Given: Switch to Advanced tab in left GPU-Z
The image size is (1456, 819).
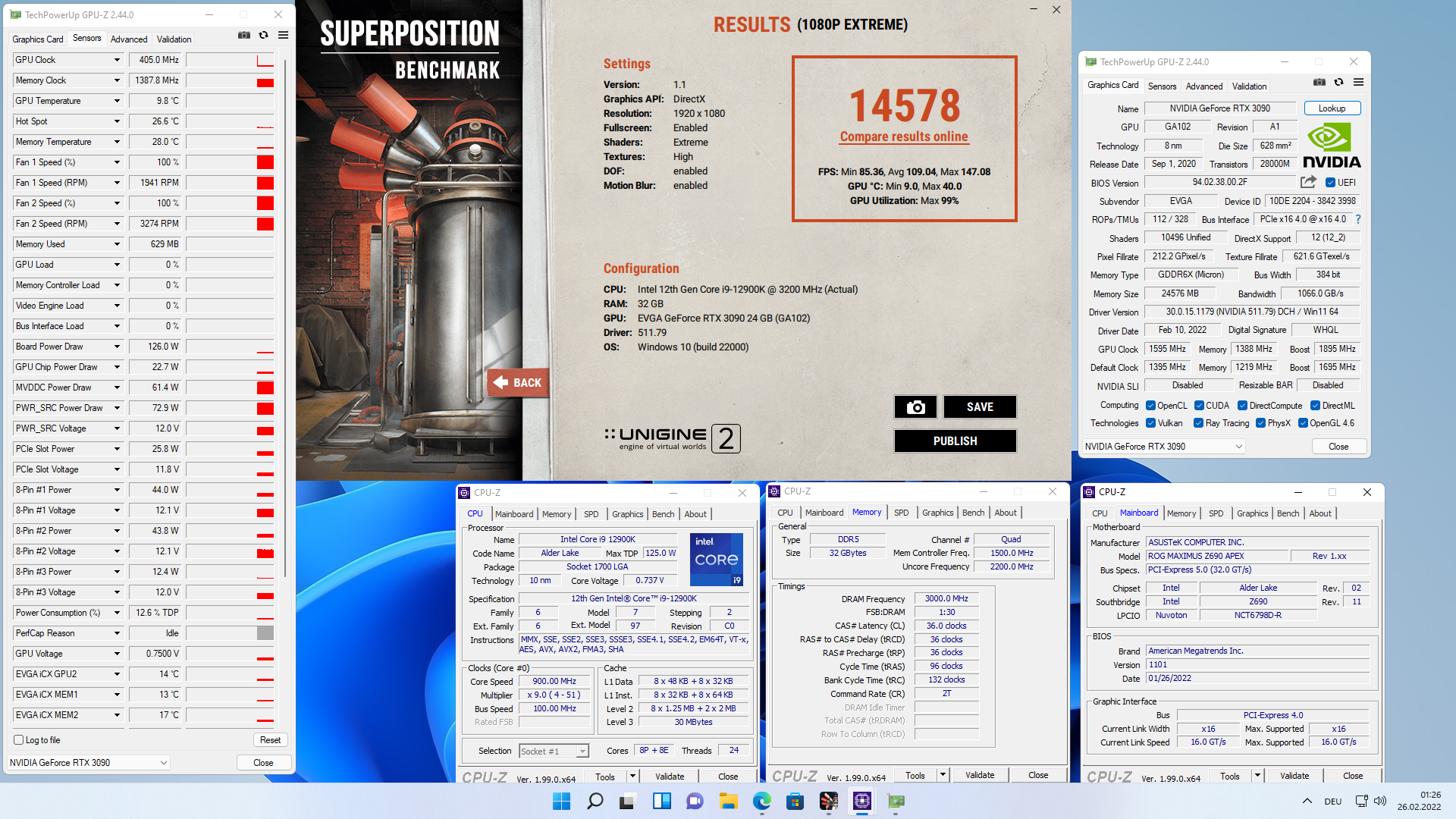Looking at the screenshot, I should [x=129, y=39].
